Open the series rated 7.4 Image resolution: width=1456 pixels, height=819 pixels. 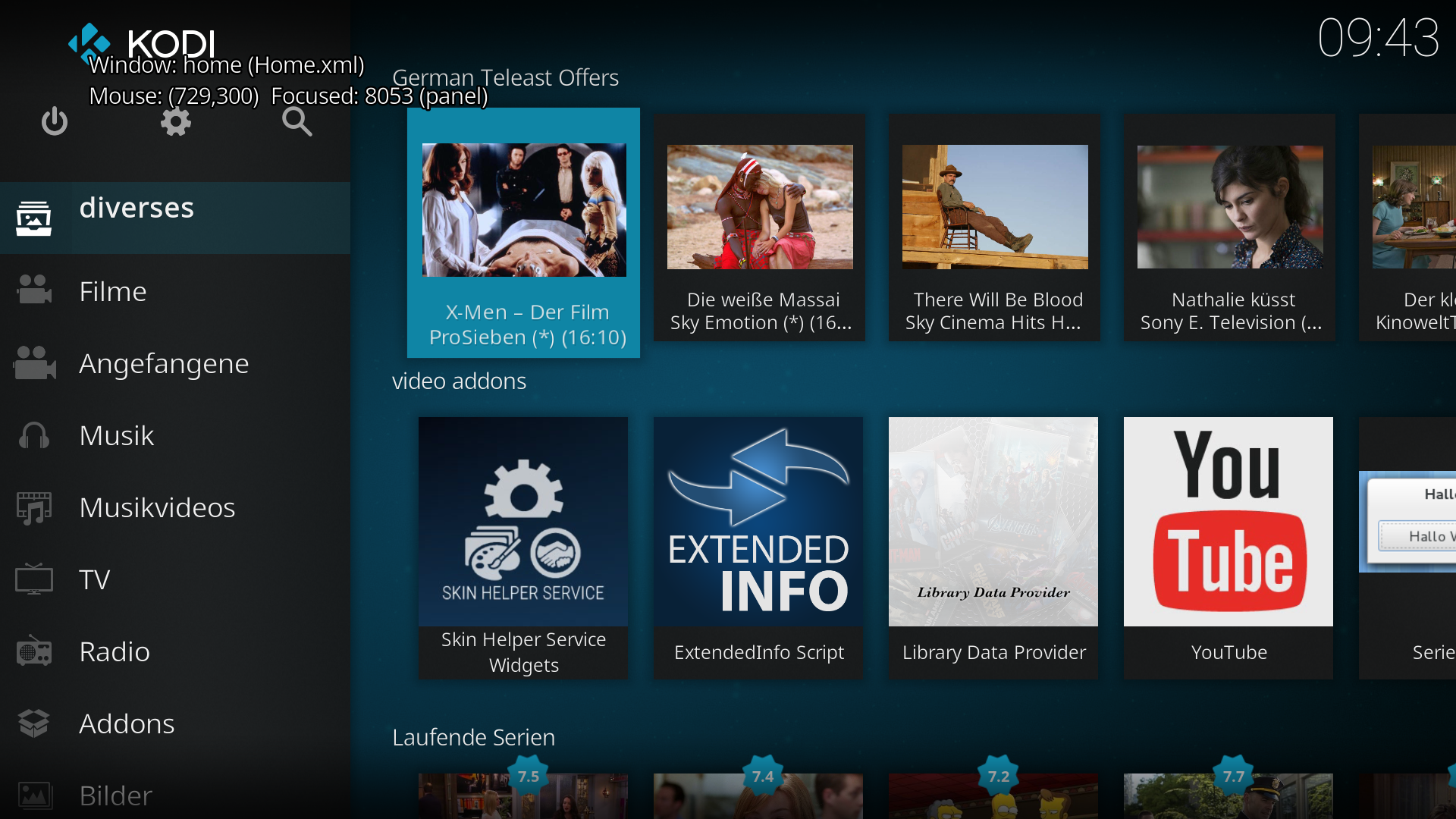tap(758, 796)
